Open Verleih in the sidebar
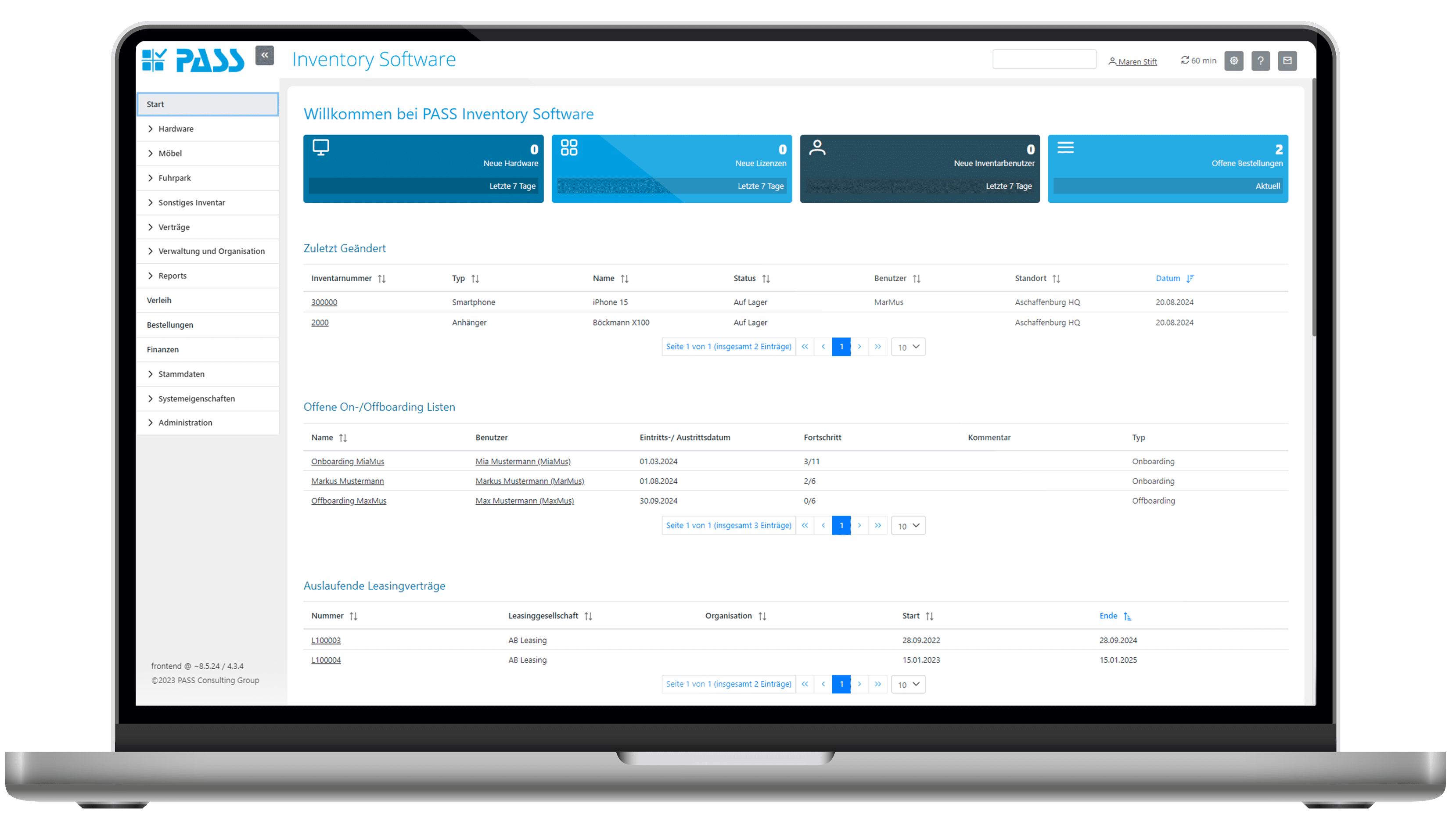Image resolution: width=1456 pixels, height=825 pixels. coord(208,301)
